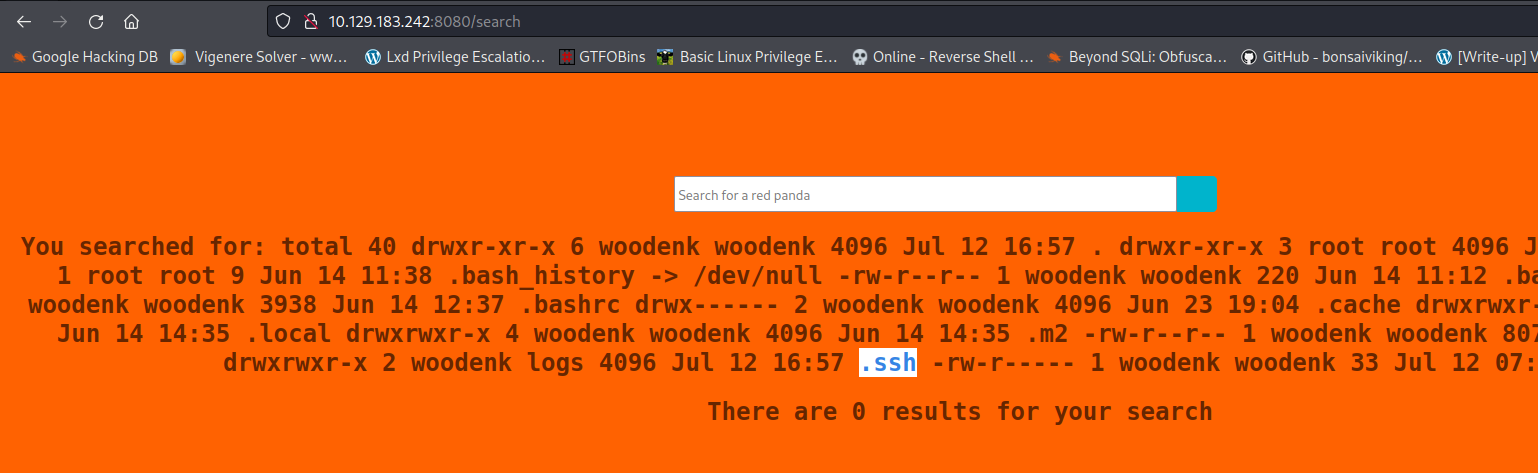Click the 'There are 0 results' message

point(959,411)
